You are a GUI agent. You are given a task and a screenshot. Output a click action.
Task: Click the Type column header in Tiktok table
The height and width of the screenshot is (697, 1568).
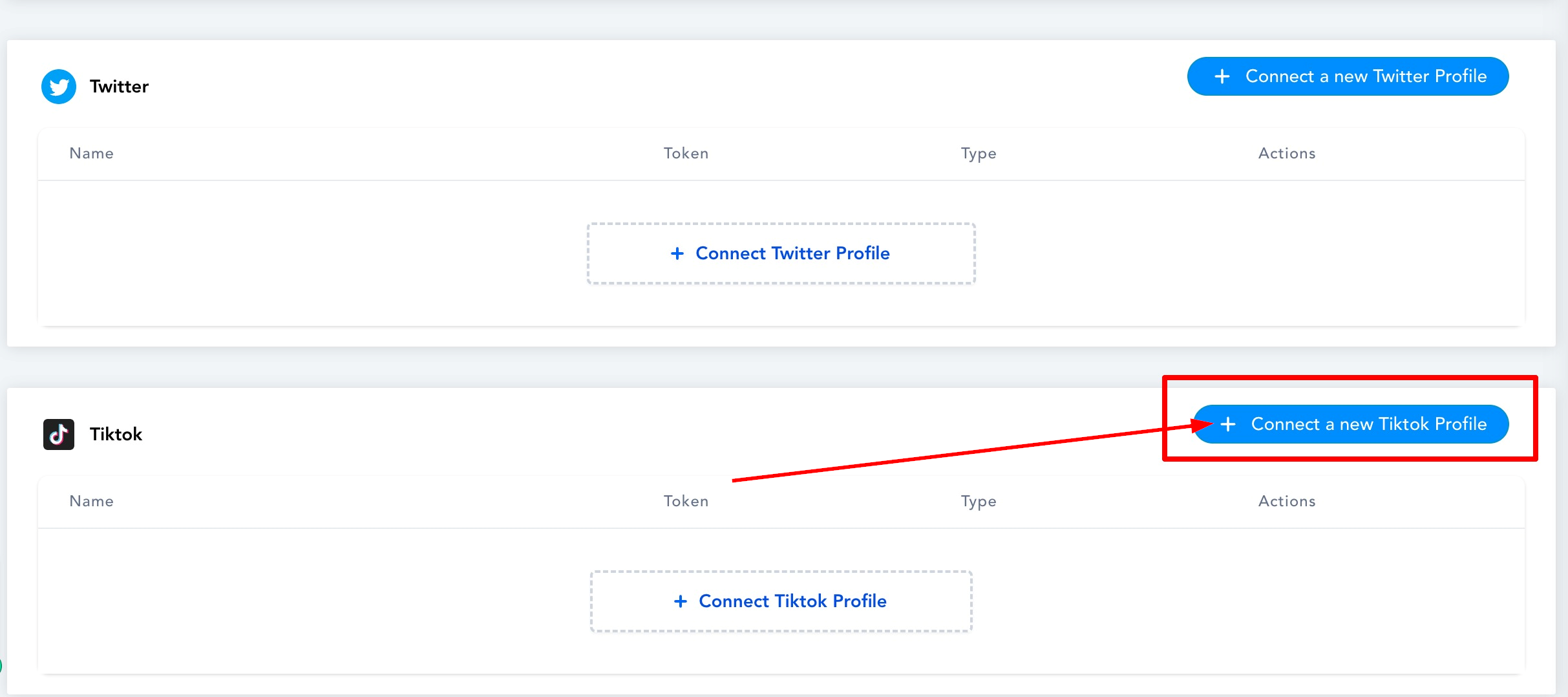(978, 501)
